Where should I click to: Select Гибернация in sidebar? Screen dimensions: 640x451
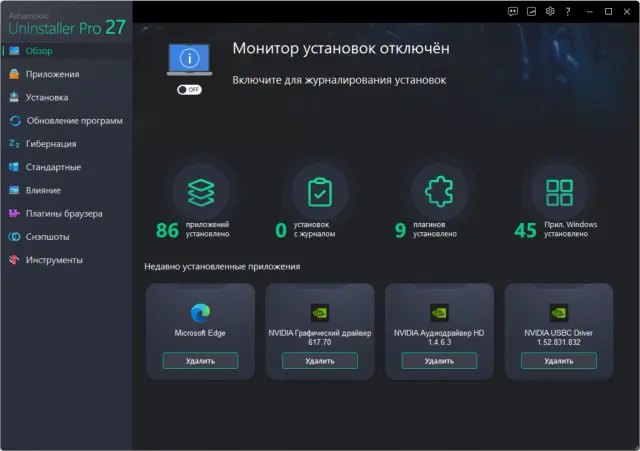[66, 144]
